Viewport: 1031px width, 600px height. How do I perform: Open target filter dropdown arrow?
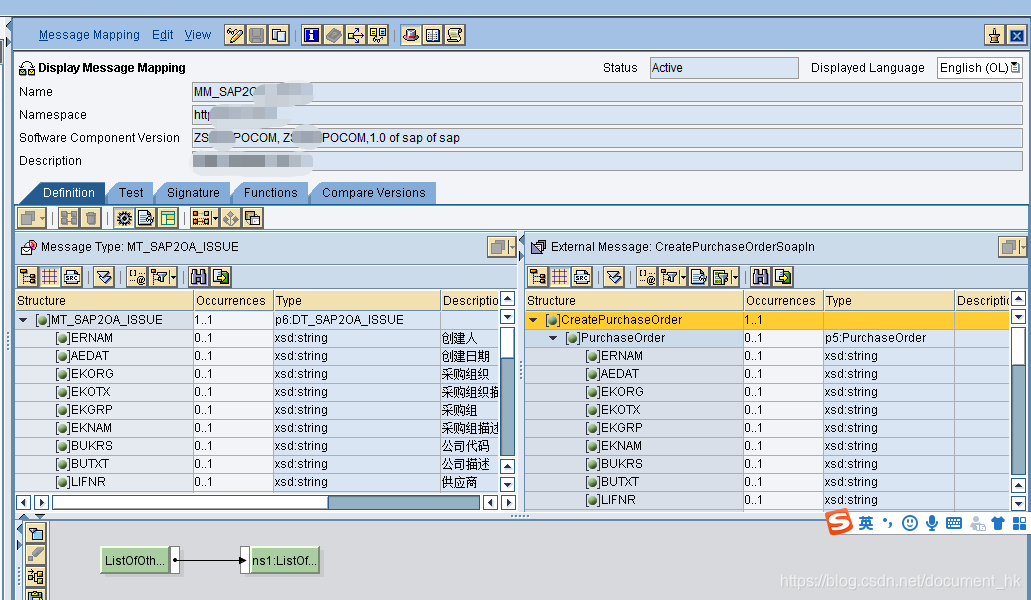[x=683, y=277]
